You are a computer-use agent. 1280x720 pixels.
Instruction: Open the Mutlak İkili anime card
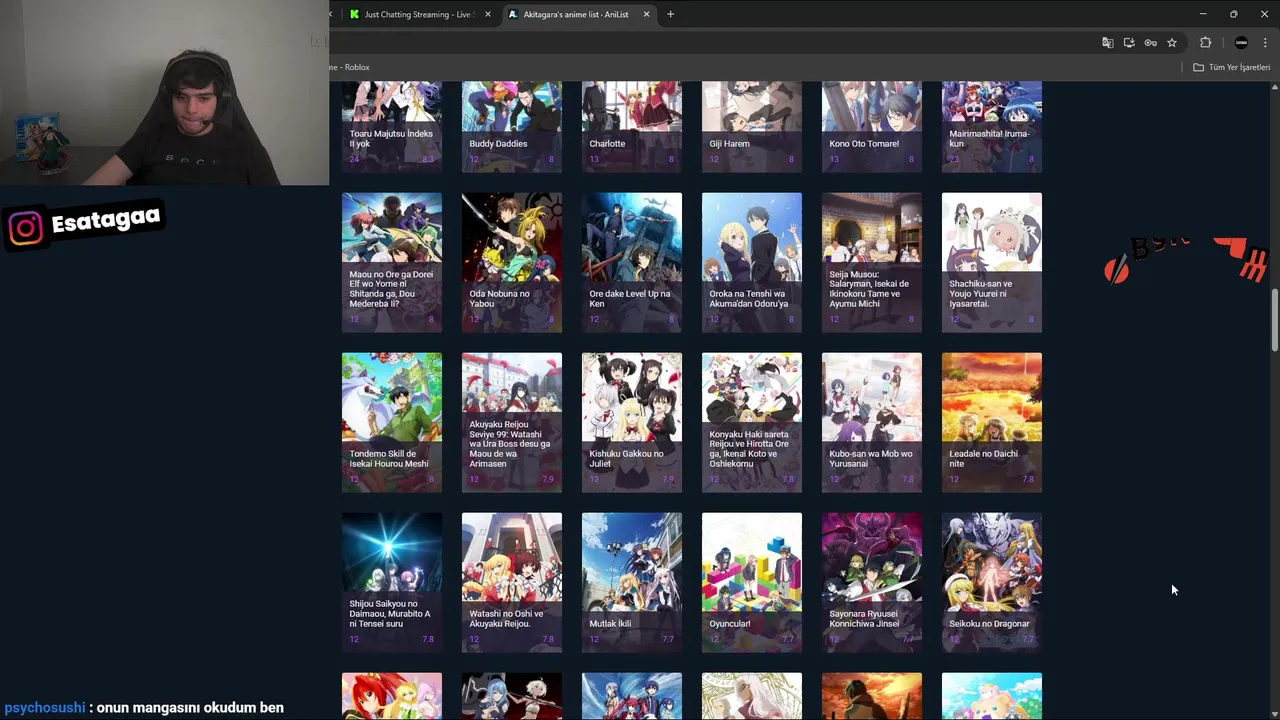click(x=632, y=582)
